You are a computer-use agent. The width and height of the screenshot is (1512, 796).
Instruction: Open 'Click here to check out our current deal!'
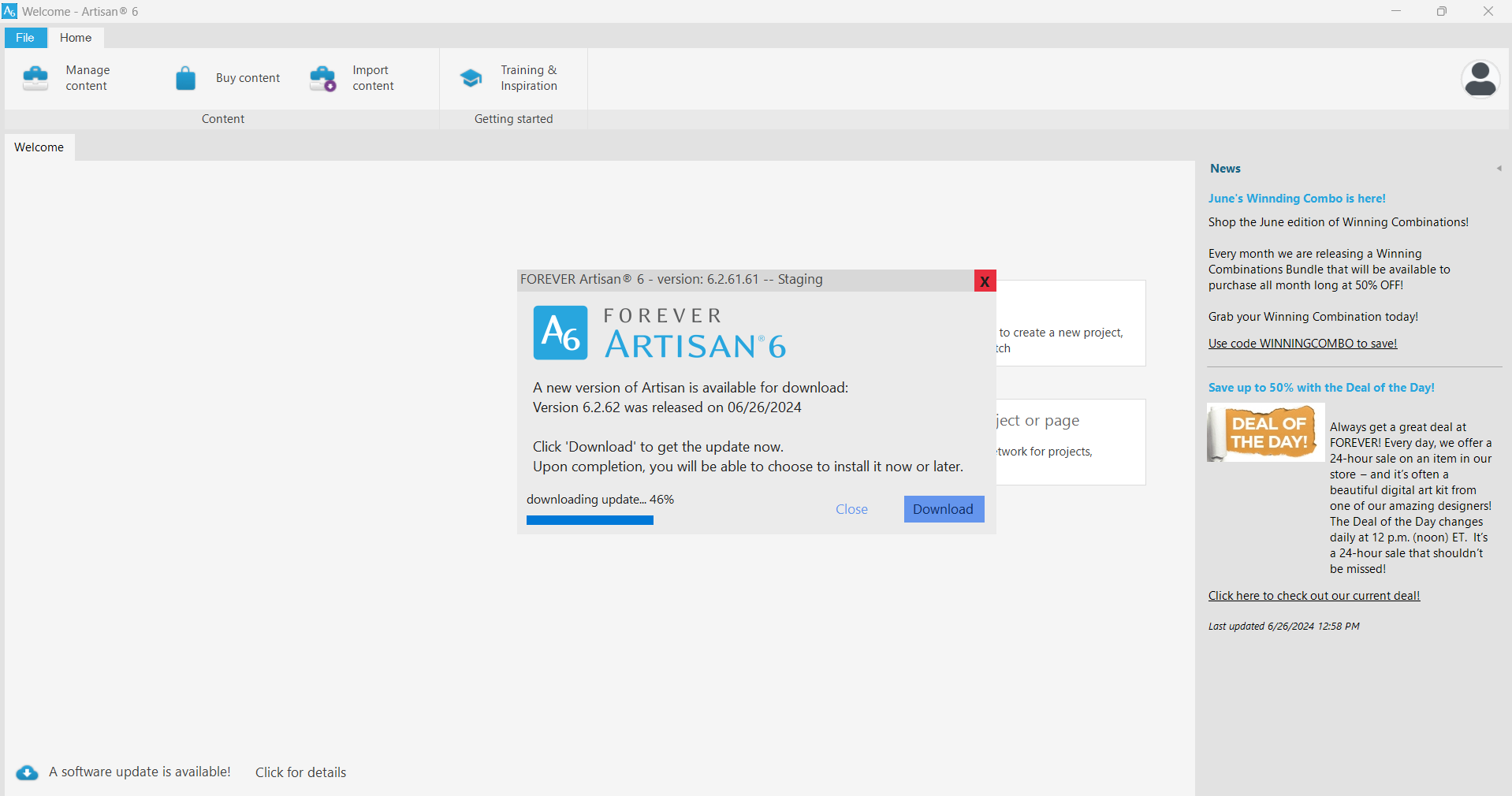[1314, 595]
